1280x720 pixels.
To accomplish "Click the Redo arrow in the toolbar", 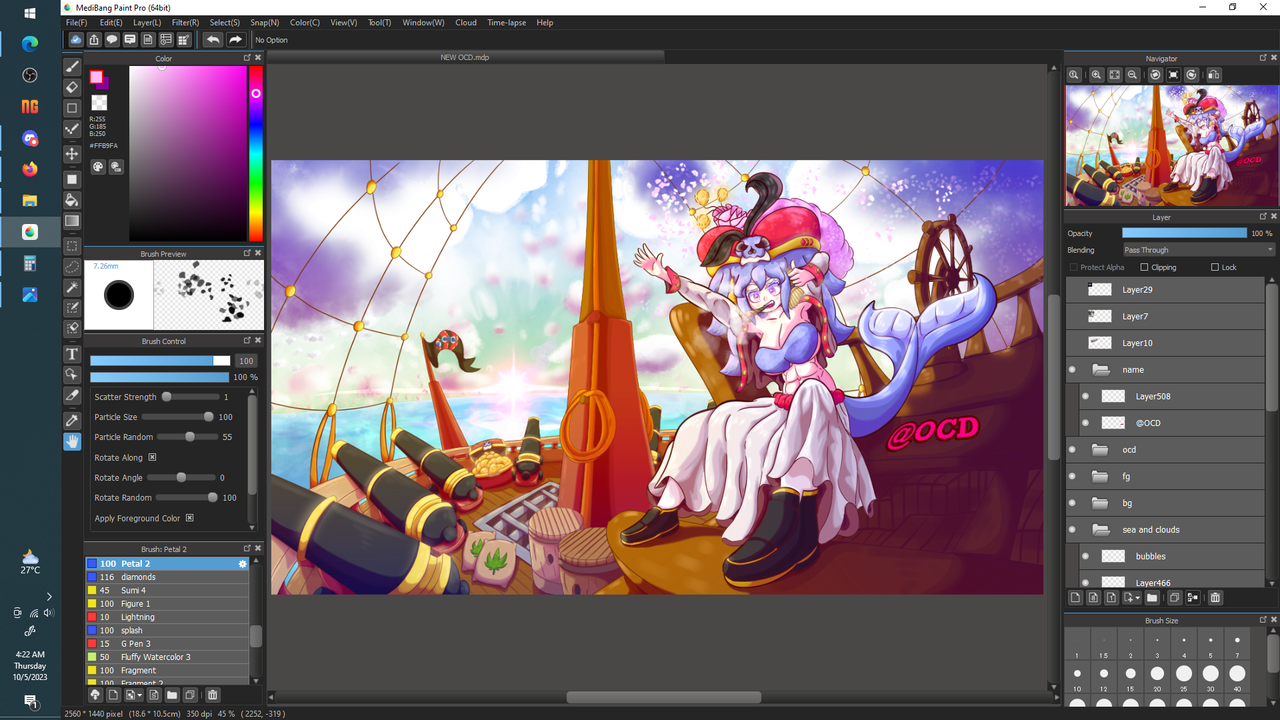I will pyautogui.click(x=235, y=40).
